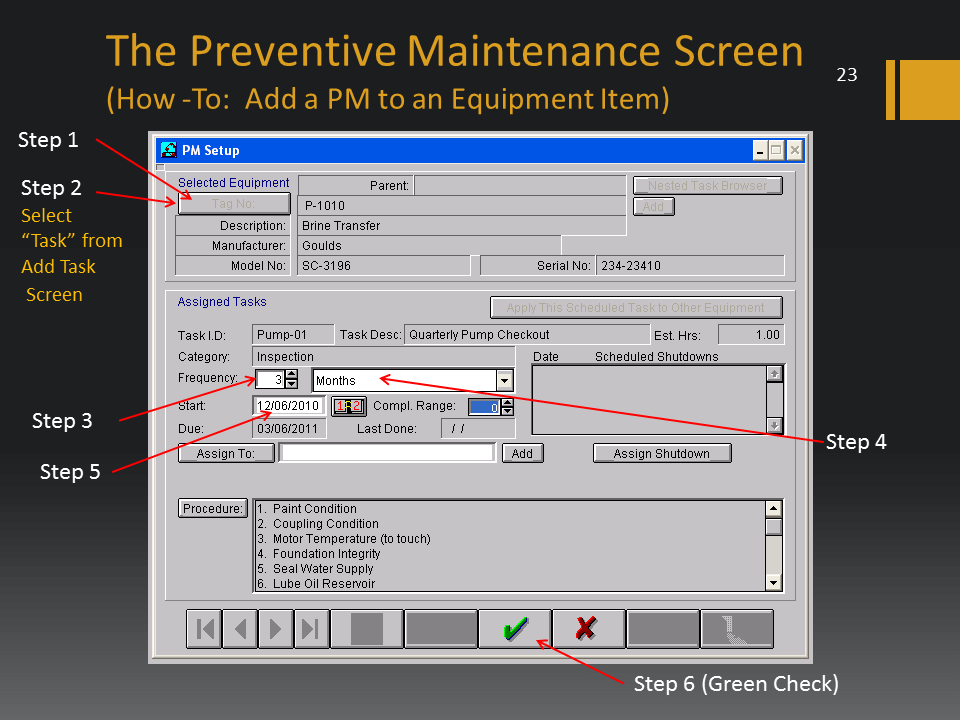Open the calendar date picker icon
This screenshot has width=960, height=720.
(x=349, y=407)
